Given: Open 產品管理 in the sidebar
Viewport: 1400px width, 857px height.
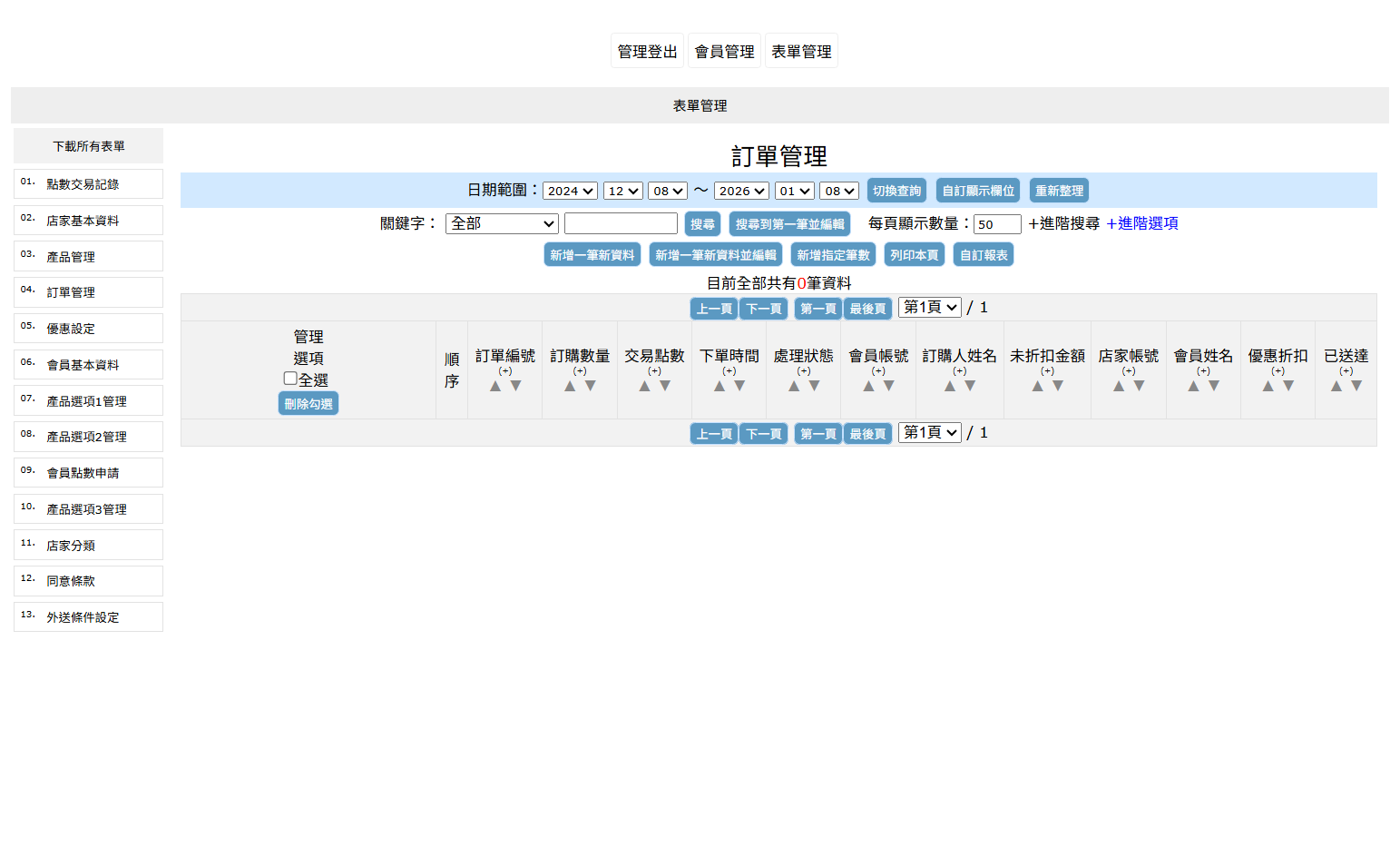Looking at the screenshot, I should (88, 257).
